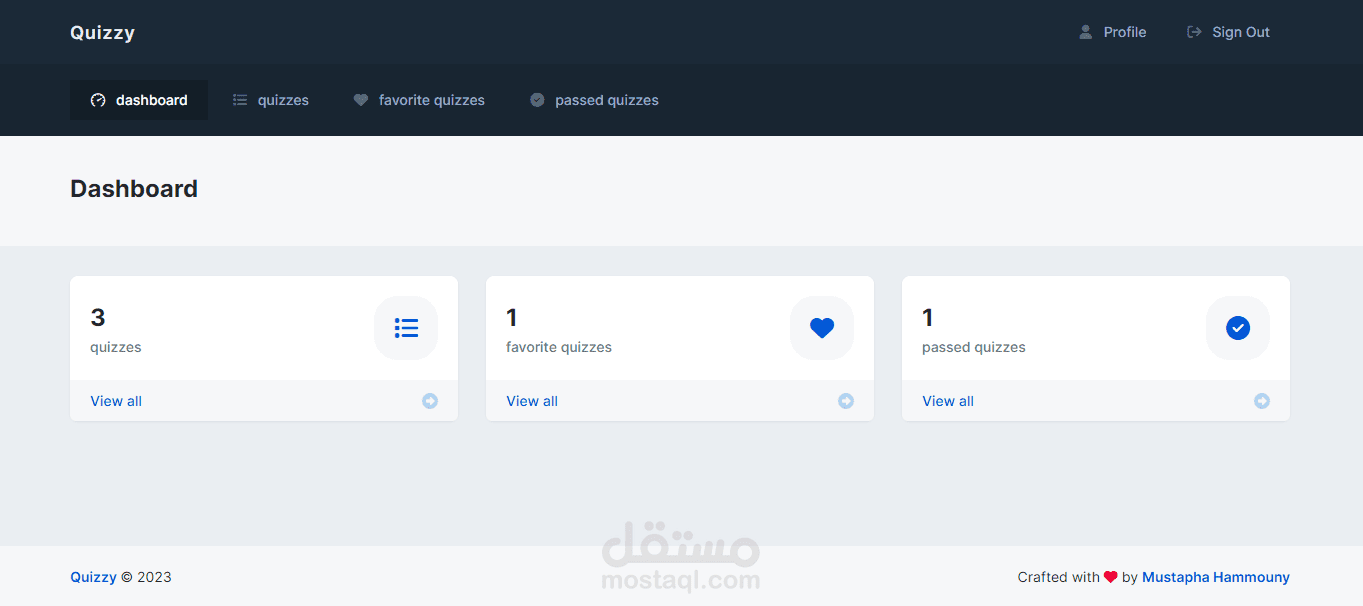Click the heart icon in the navbar
The height and width of the screenshot is (606, 1363).
pyautogui.click(x=361, y=100)
